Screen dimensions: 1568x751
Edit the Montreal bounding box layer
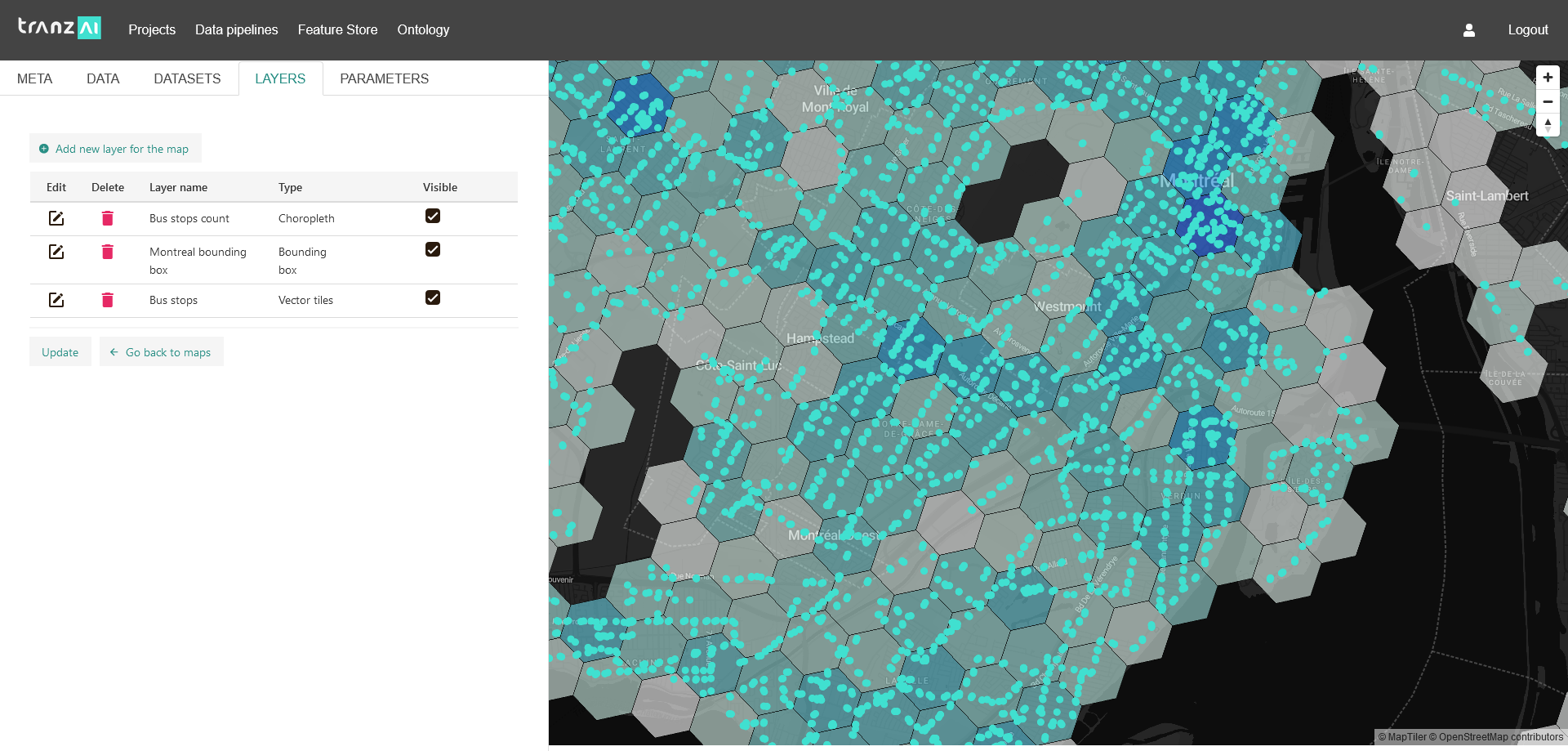pos(56,252)
